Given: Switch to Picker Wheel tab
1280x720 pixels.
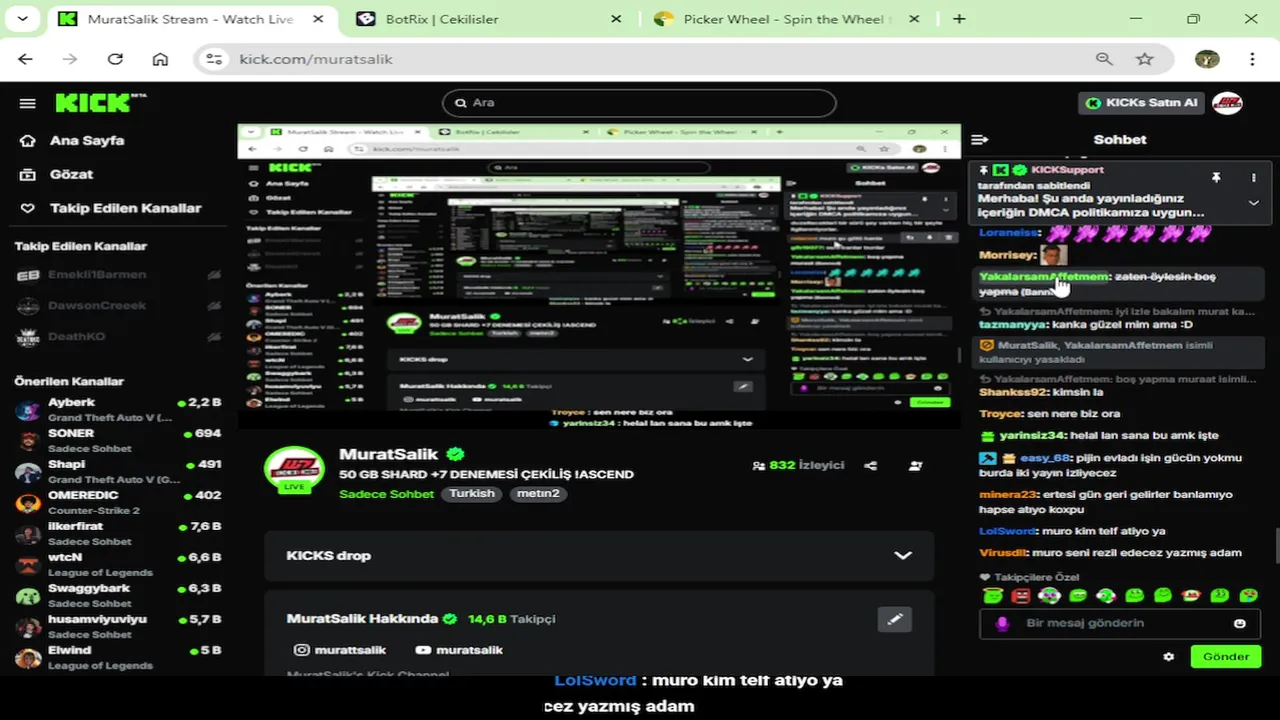Looking at the screenshot, I should [x=785, y=19].
